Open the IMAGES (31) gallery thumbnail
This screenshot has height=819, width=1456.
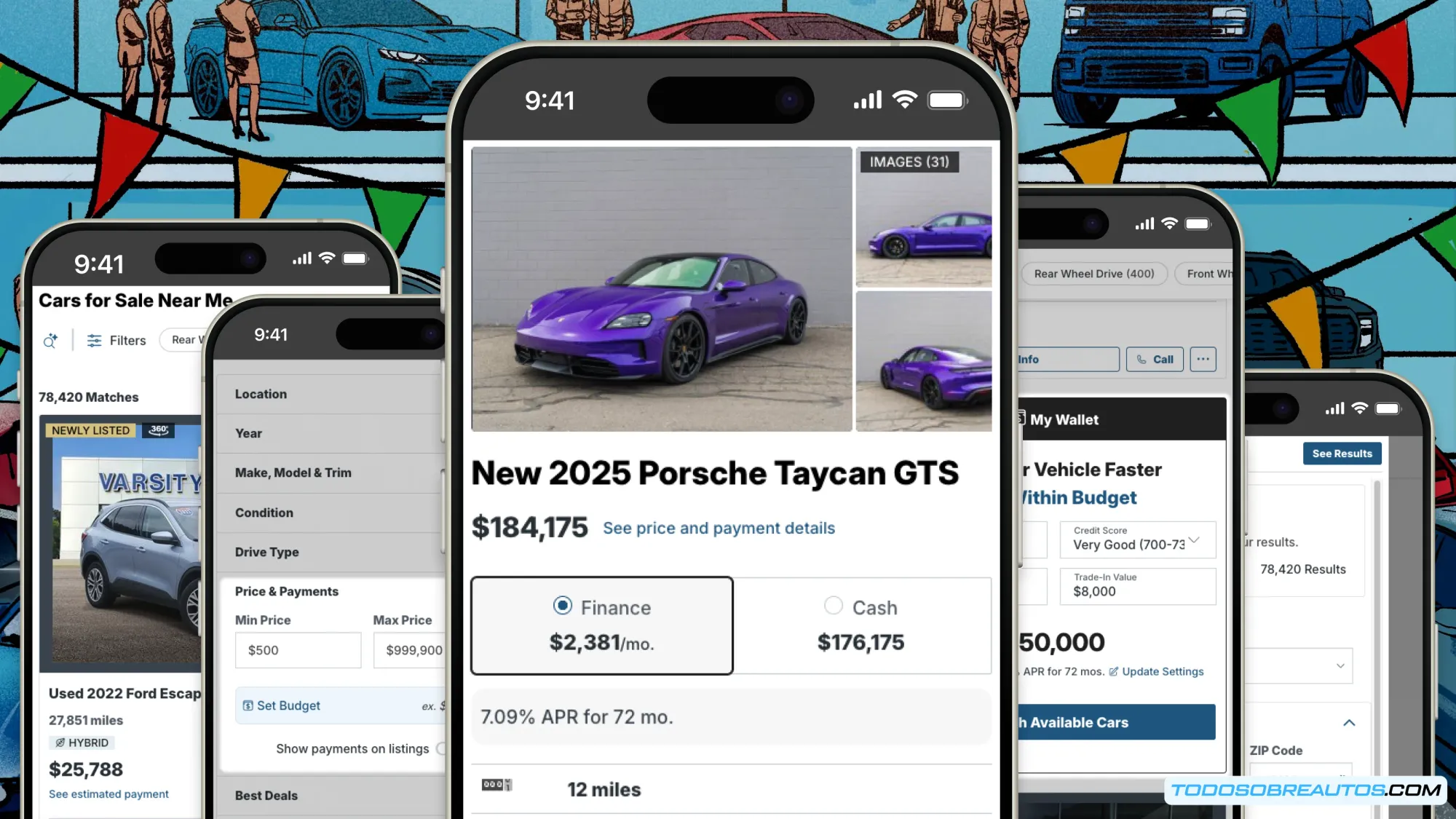(923, 216)
